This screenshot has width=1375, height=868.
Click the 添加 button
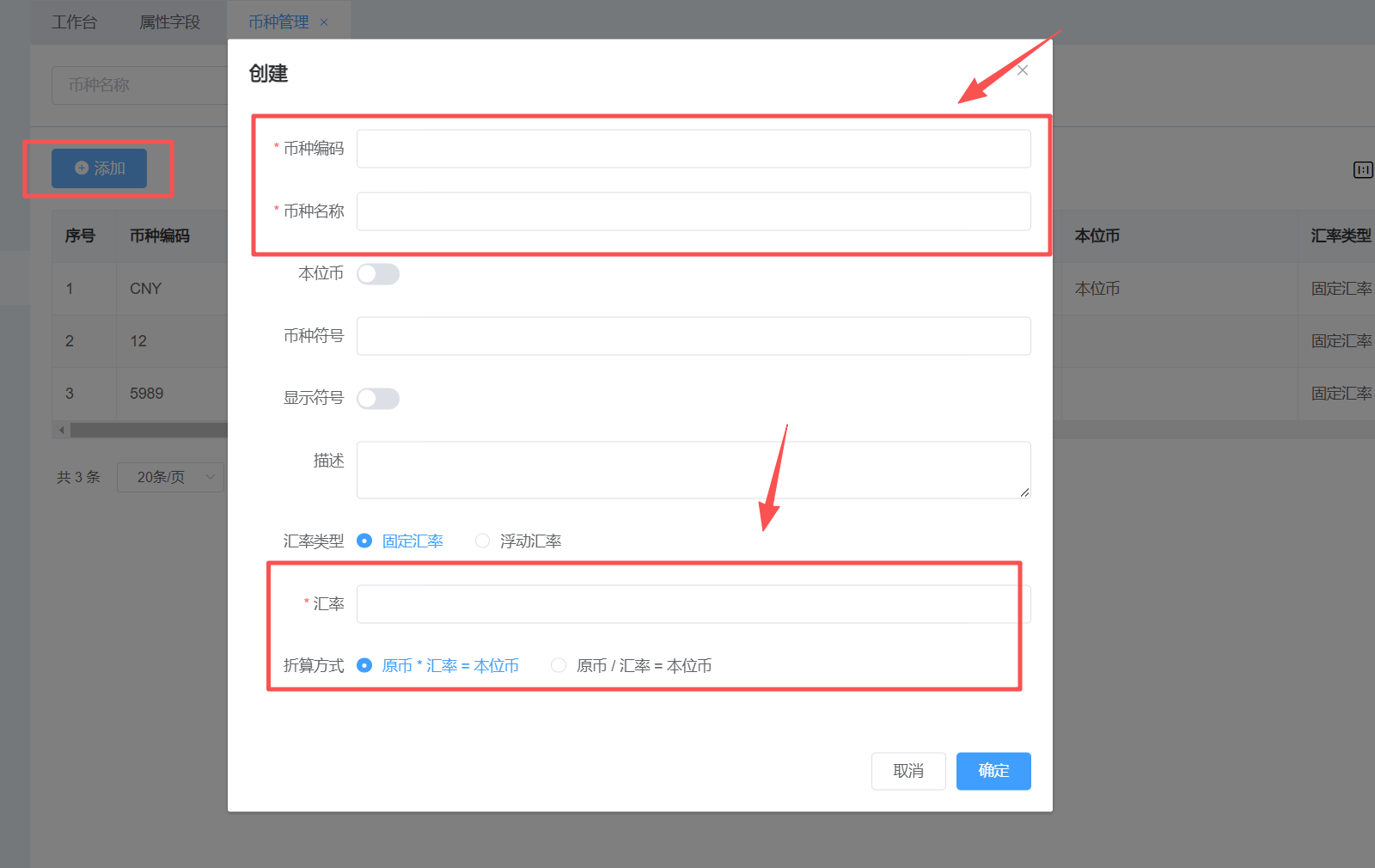tap(99, 168)
